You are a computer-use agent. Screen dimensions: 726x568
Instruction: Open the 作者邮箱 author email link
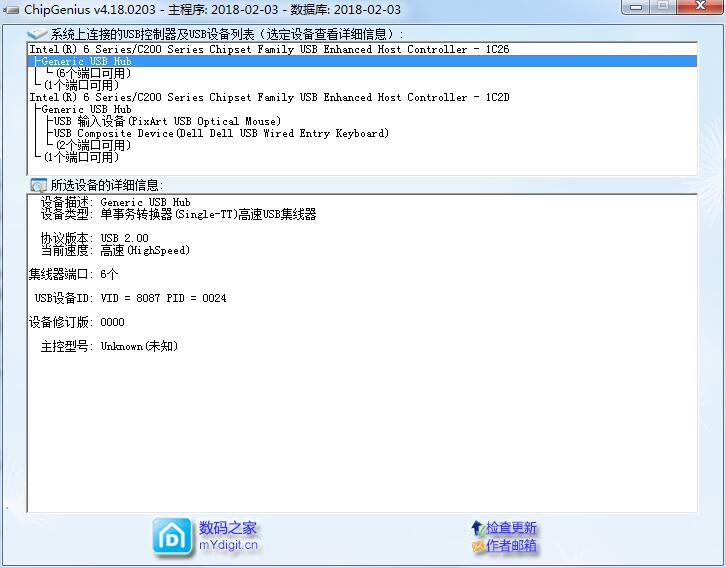(x=511, y=546)
